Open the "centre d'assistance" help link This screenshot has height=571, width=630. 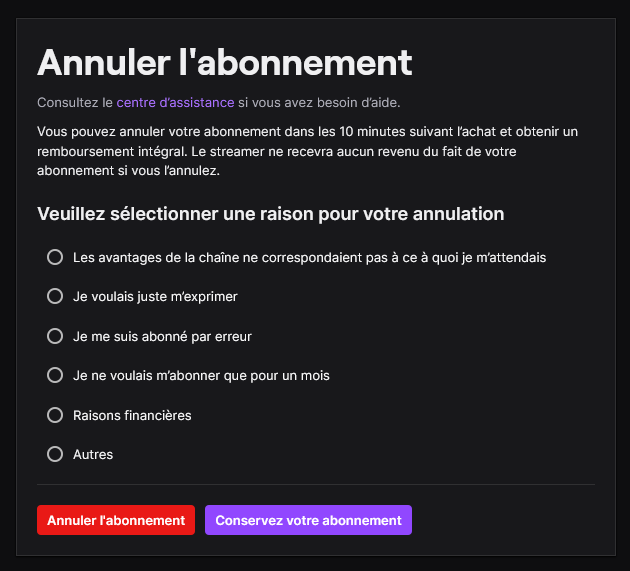[x=175, y=102]
